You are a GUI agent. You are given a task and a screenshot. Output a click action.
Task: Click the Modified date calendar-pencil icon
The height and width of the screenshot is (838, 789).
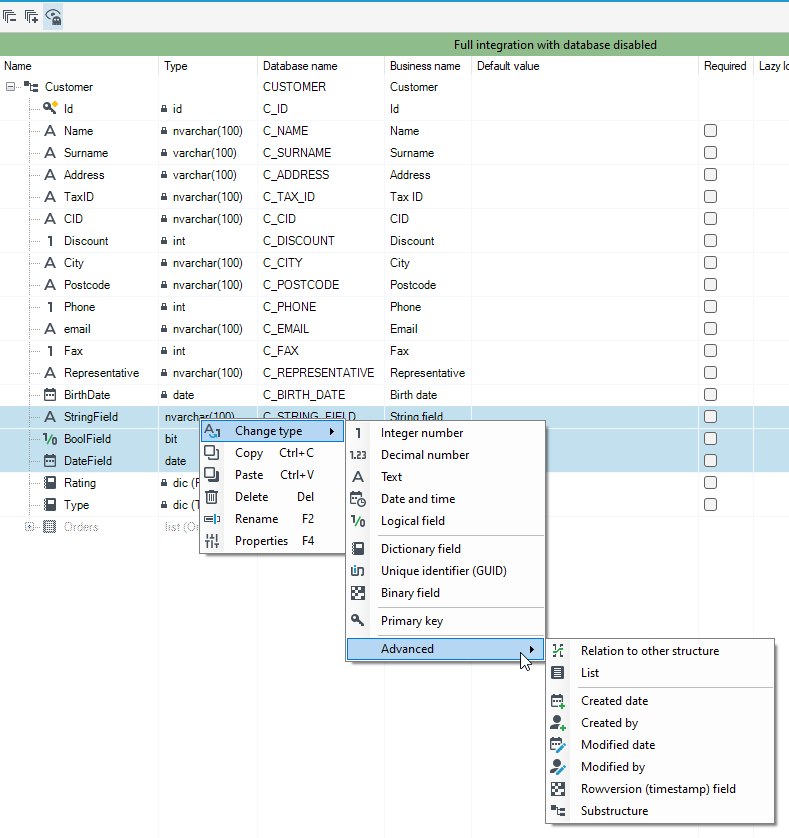[x=558, y=744]
